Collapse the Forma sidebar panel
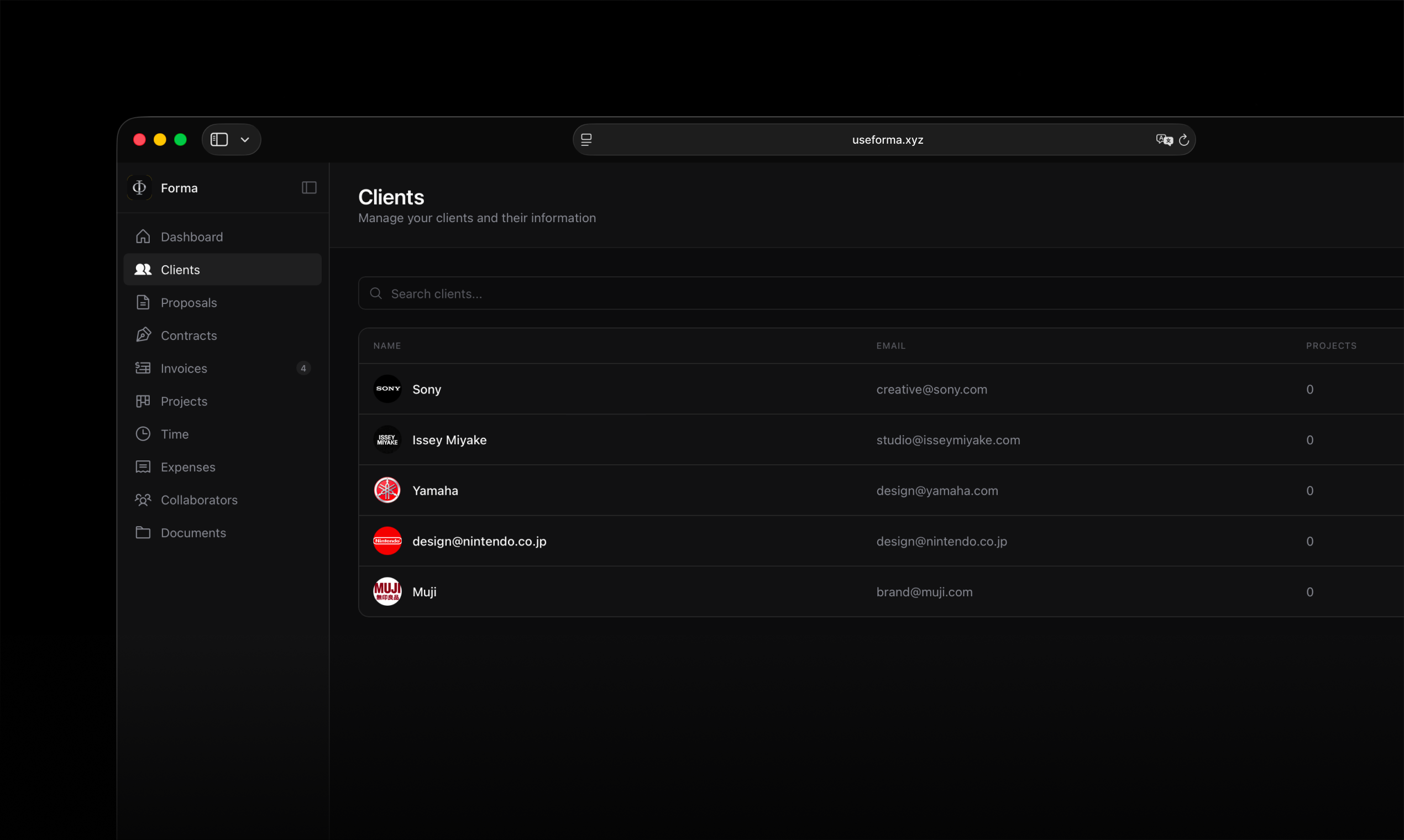 click(309, 188)
